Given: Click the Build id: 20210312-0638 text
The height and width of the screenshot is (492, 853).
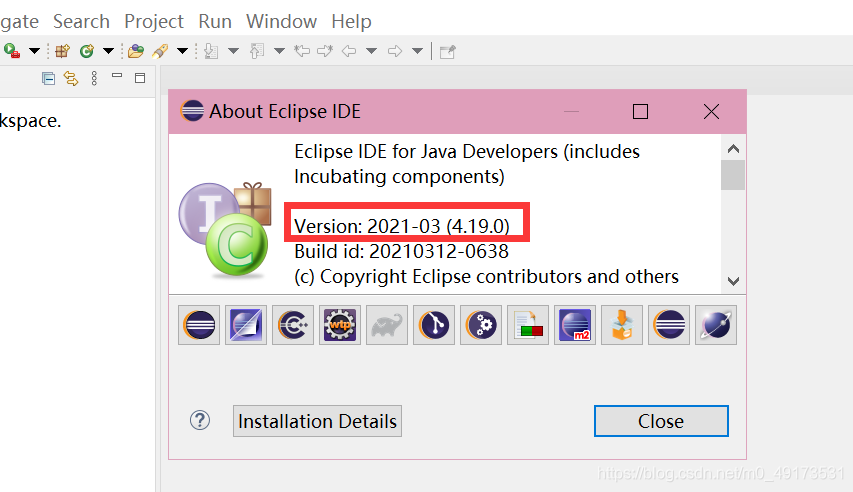Looking at the screenshot, I should click(401, 251).
